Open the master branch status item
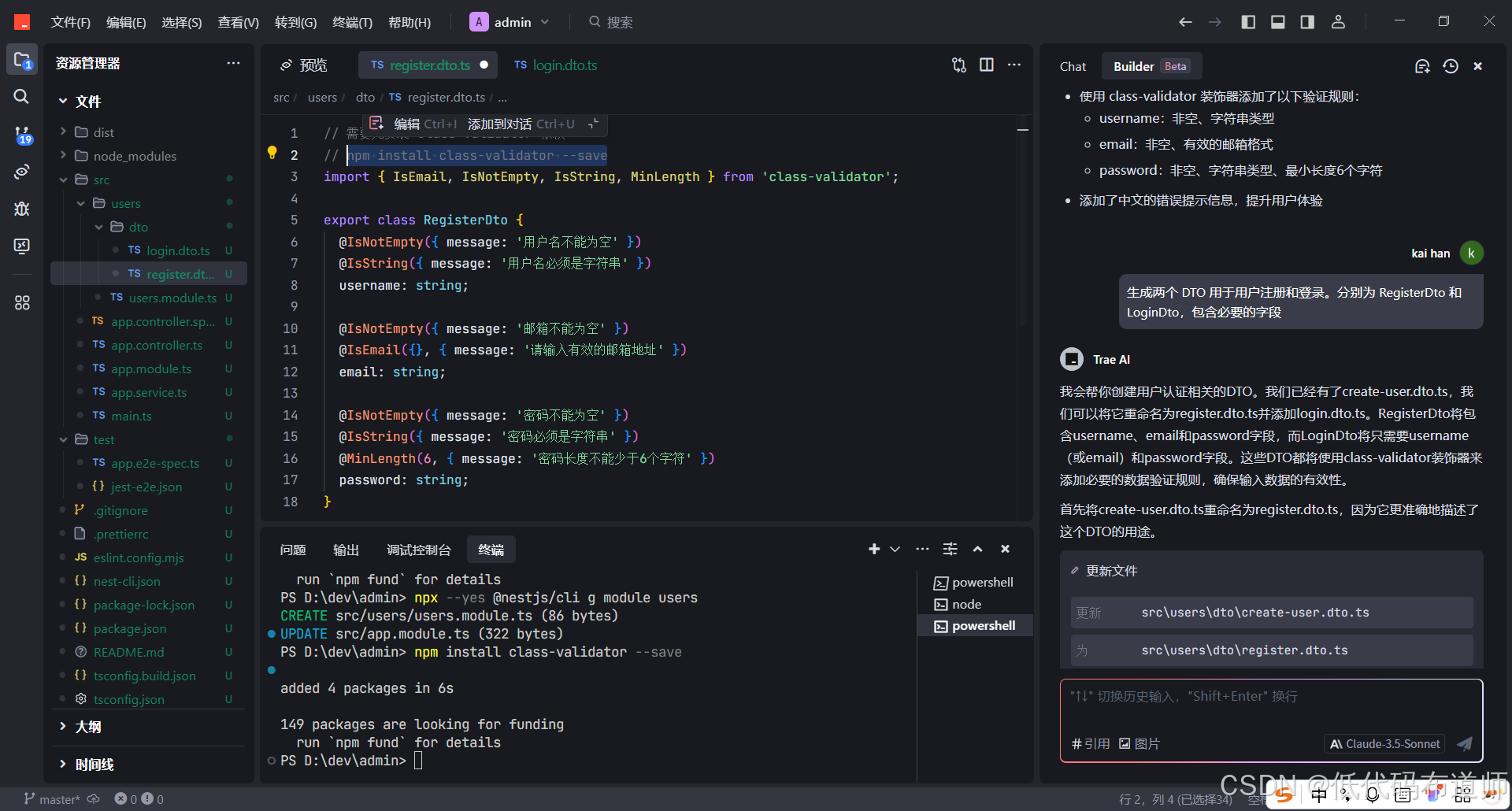The image size is (1512, 811). 52,799
